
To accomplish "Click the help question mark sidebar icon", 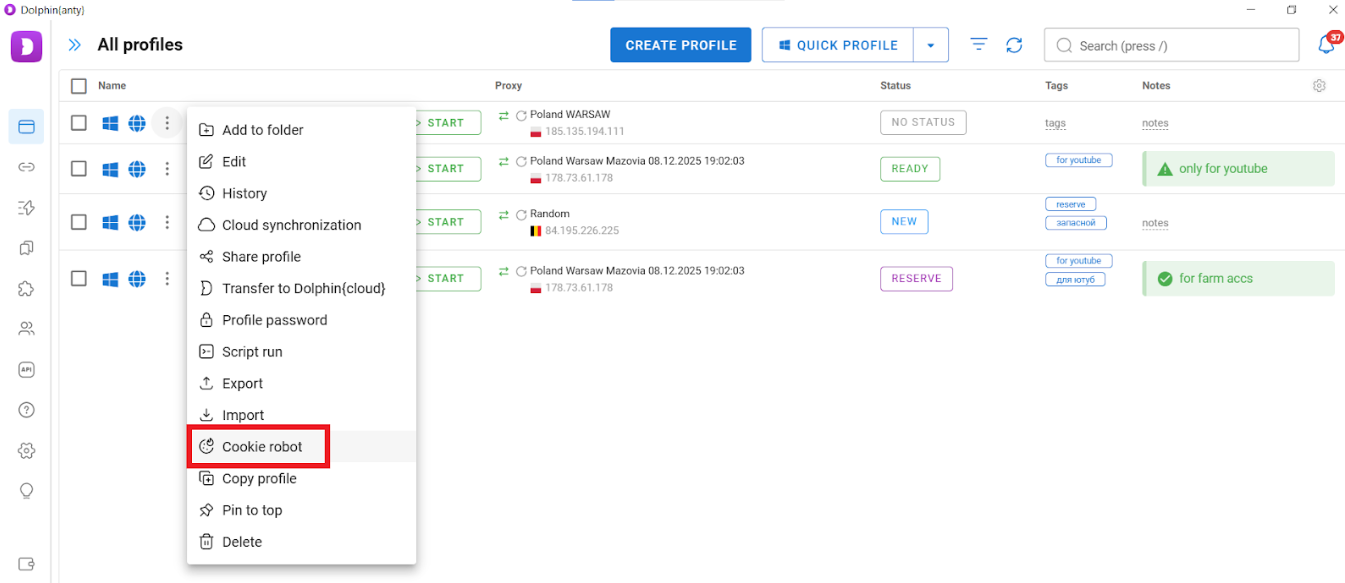I will click(27, 410).
